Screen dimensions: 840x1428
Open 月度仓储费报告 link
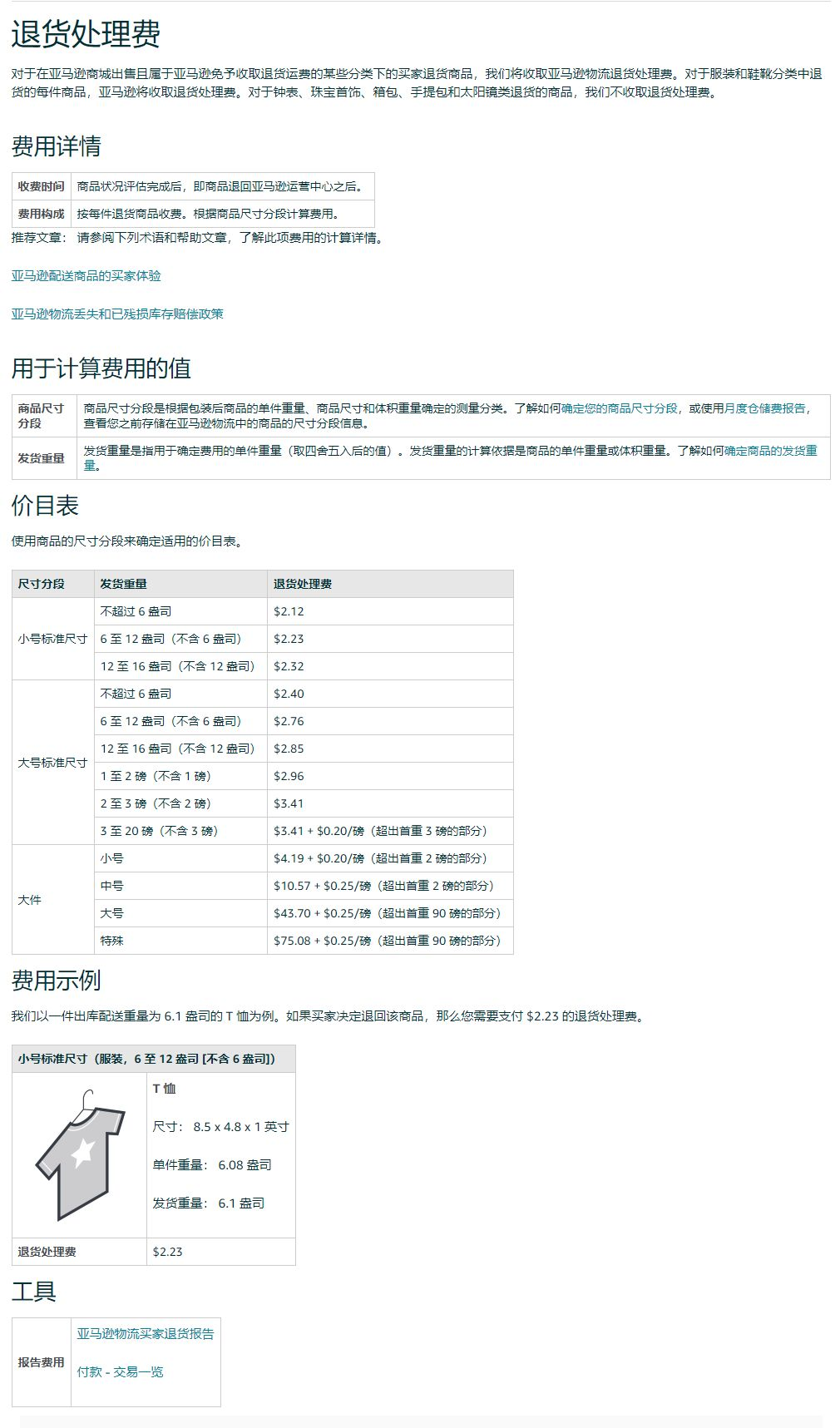(x=765, y=408)
